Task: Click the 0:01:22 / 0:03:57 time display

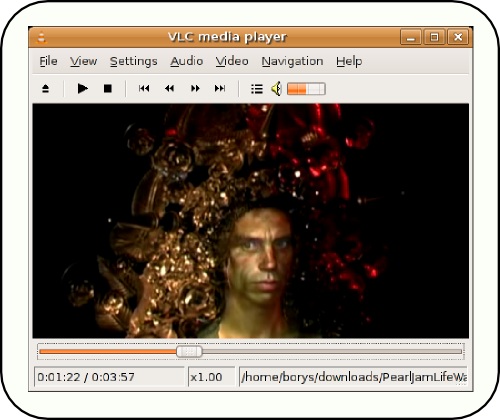Action: tap(109, 377)
